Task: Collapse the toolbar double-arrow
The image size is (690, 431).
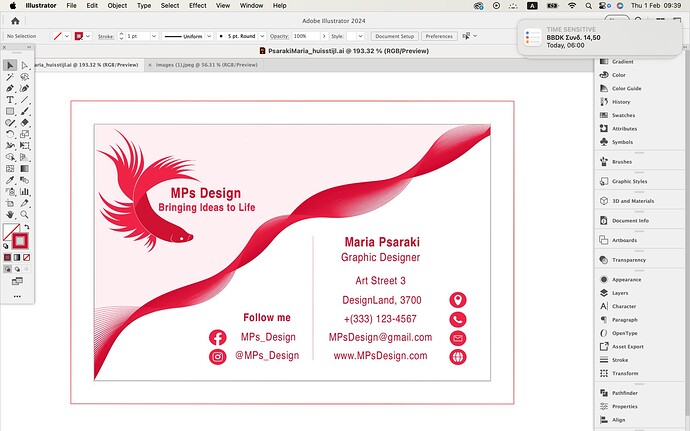Action: click(x=29, y=47)
